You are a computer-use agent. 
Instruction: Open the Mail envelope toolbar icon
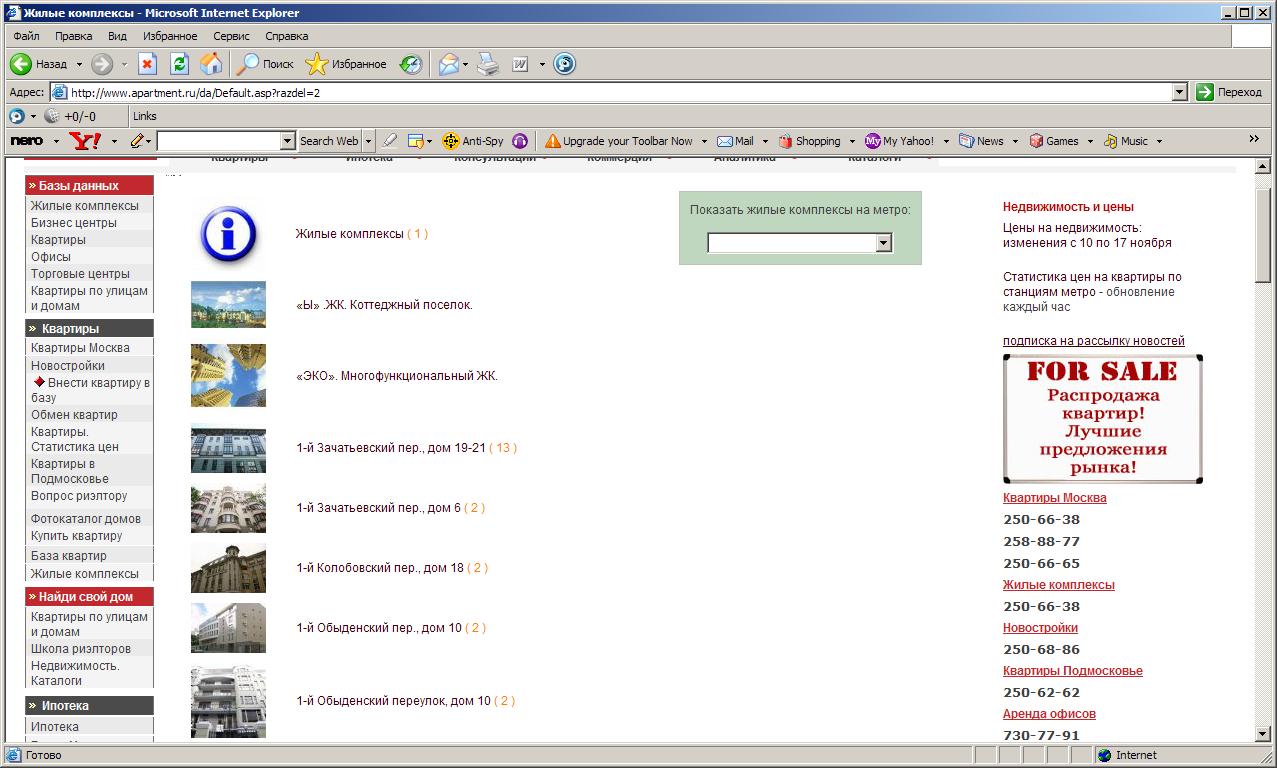[449, 64]
